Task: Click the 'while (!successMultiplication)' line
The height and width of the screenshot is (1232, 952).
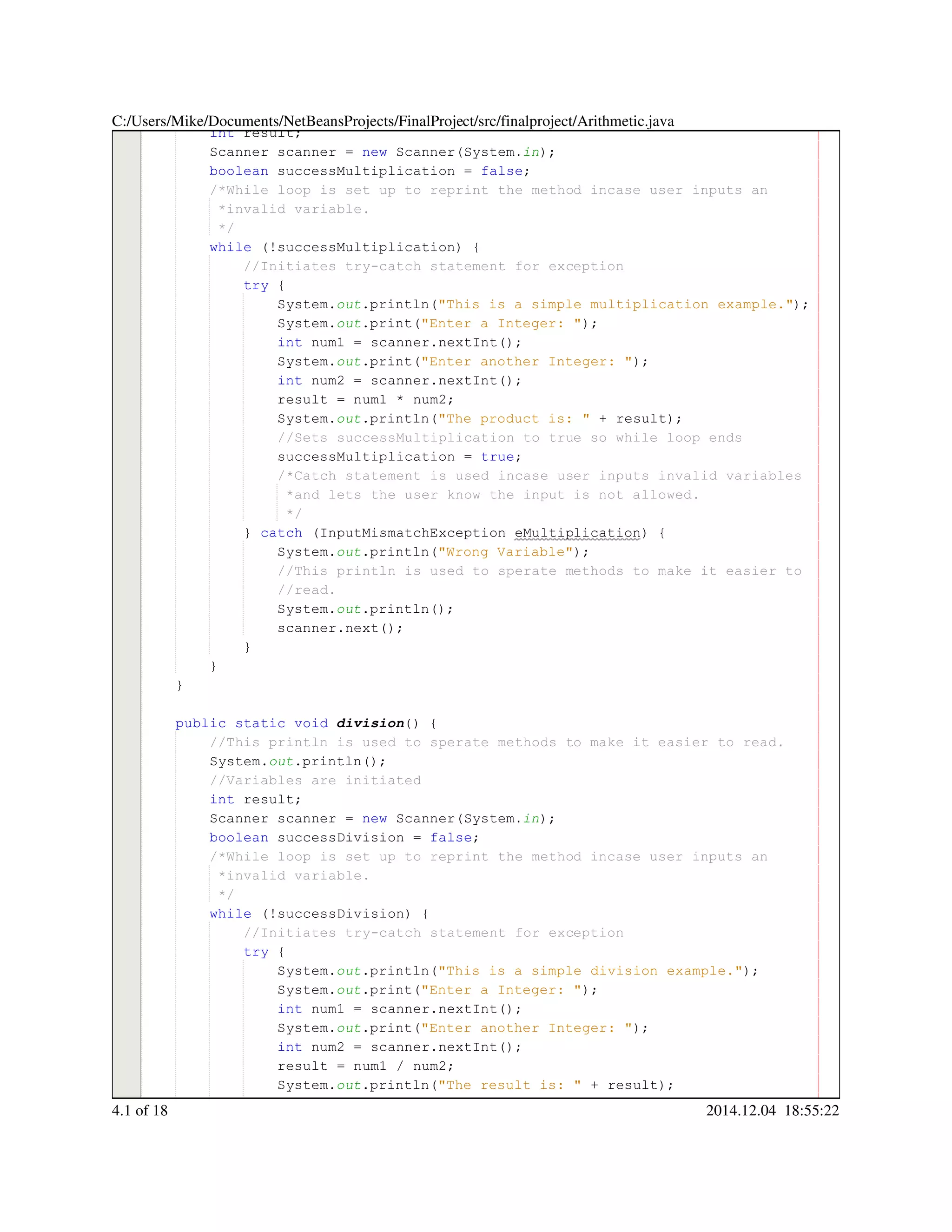Action: click(x=344, y=247)
